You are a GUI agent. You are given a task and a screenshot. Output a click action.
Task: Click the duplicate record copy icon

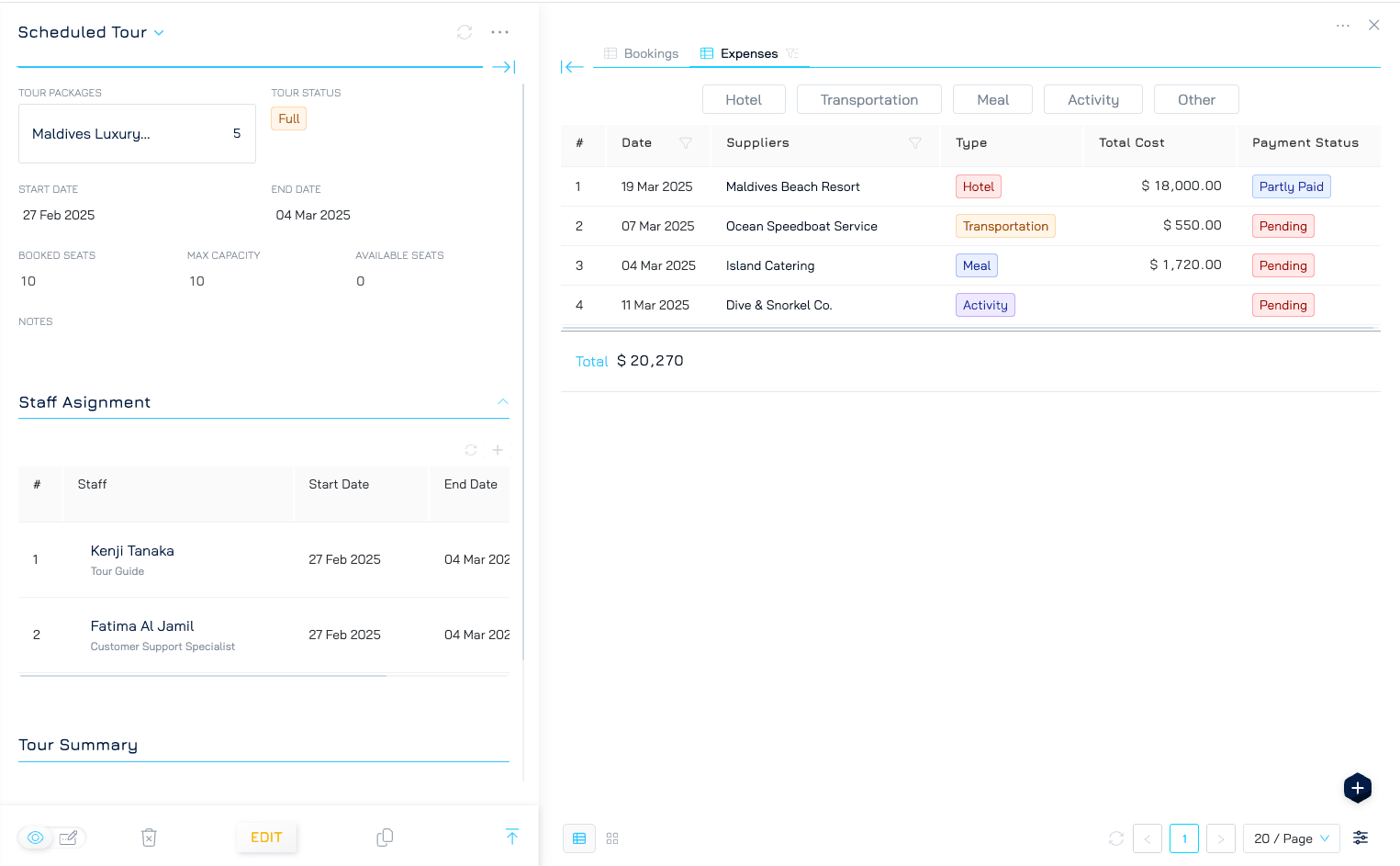[385, 838]
